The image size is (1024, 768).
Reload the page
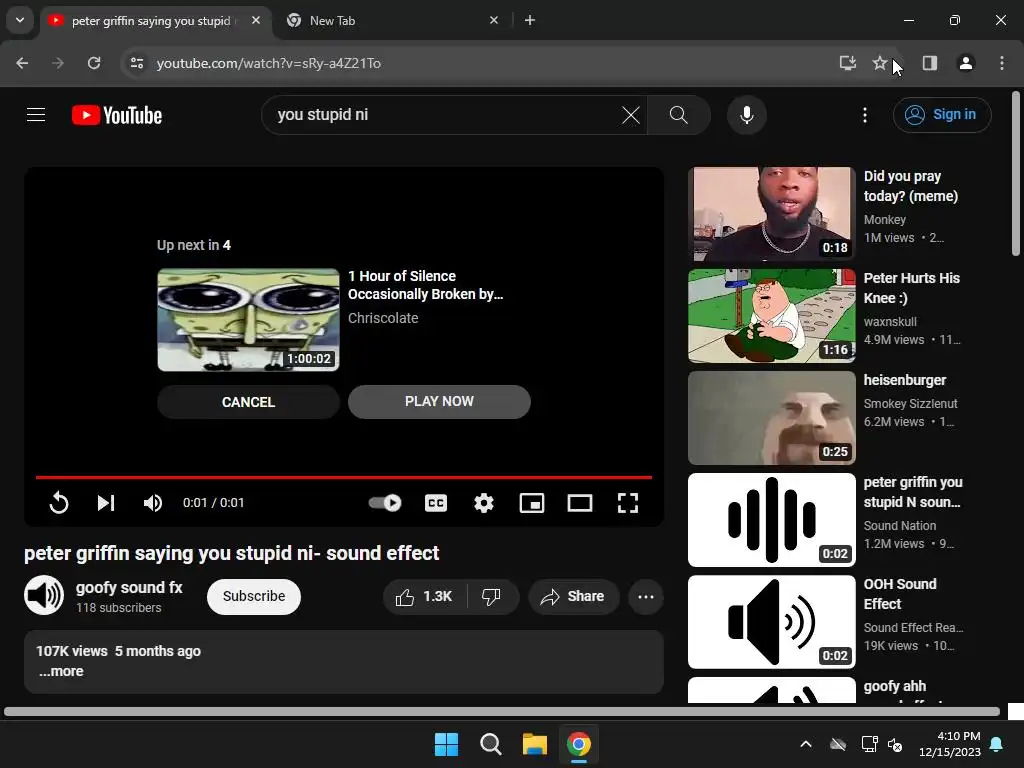94,63
